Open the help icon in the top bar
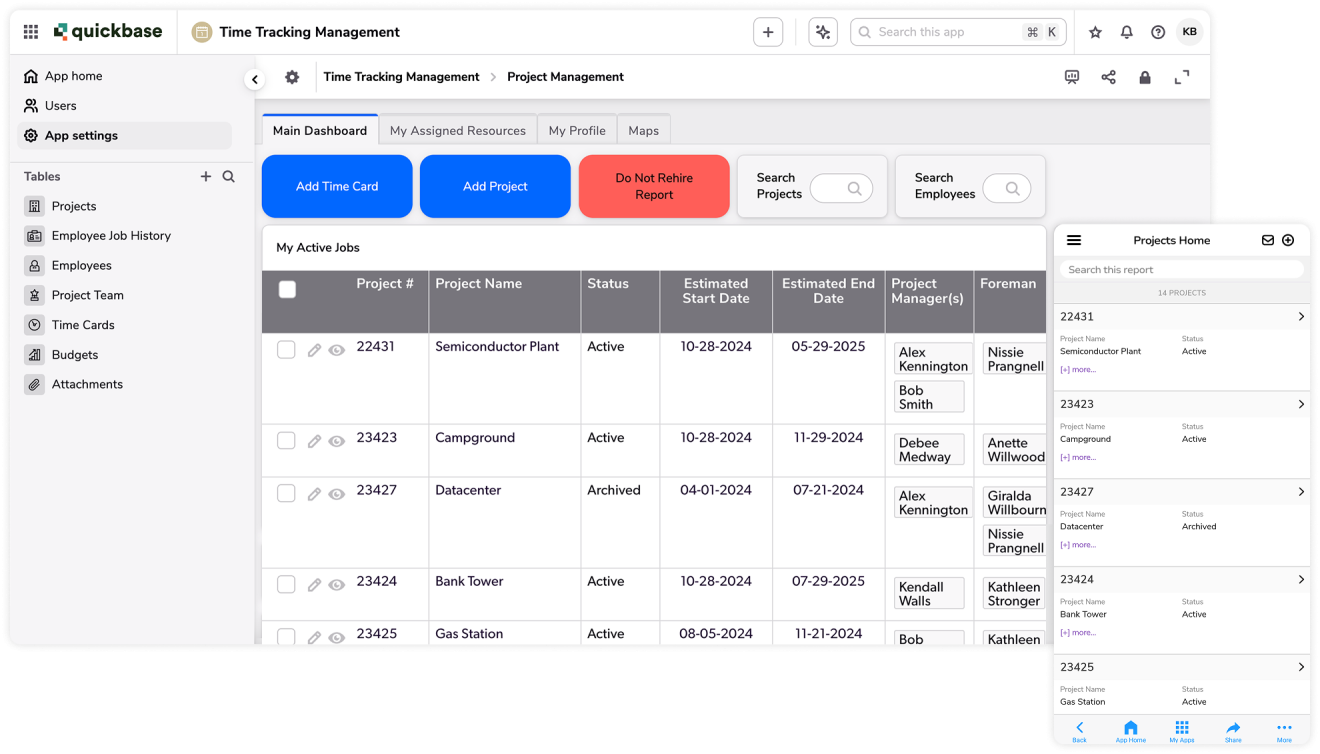Image resolution: width=1320 pixels, height=754 pixels. (x=1158, y=31)
